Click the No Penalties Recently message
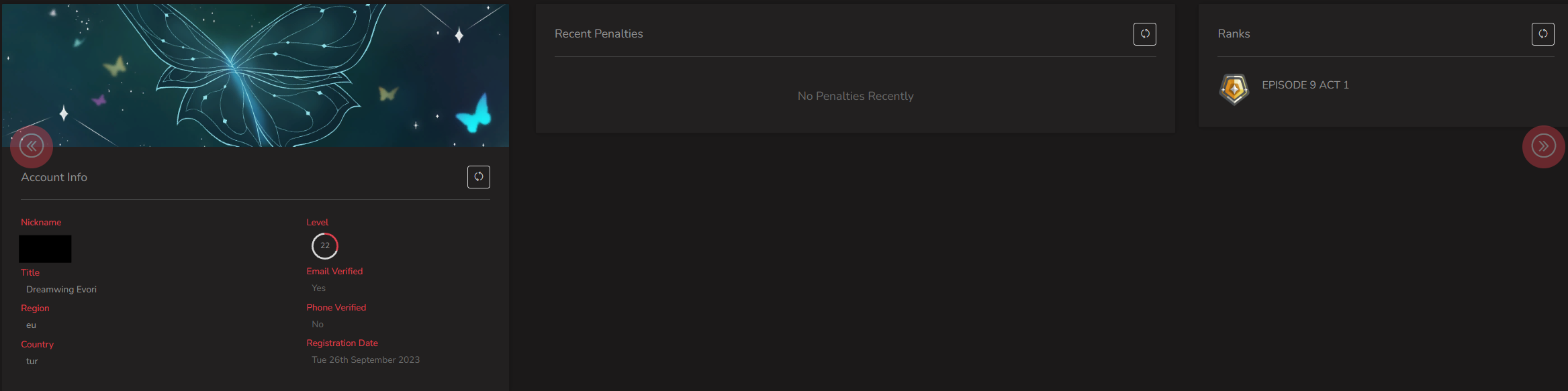The height and width of the screenshot is (391, 1568). (856, 96)
